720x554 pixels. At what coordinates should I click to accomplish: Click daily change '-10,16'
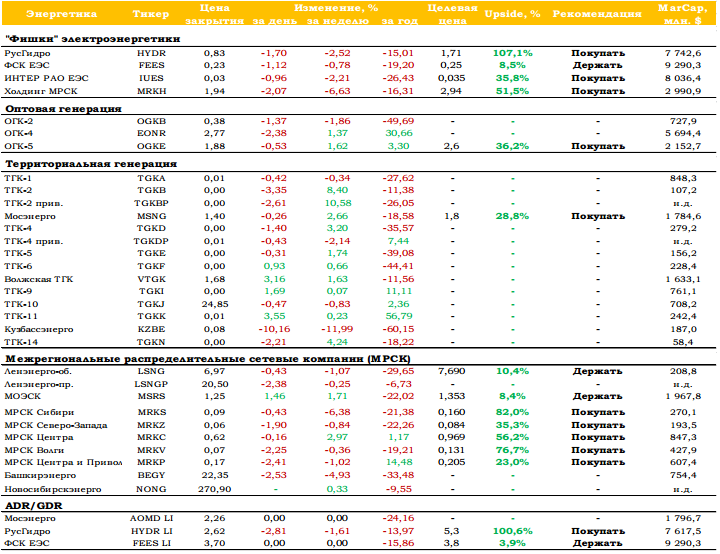click(x=274, y=329)
